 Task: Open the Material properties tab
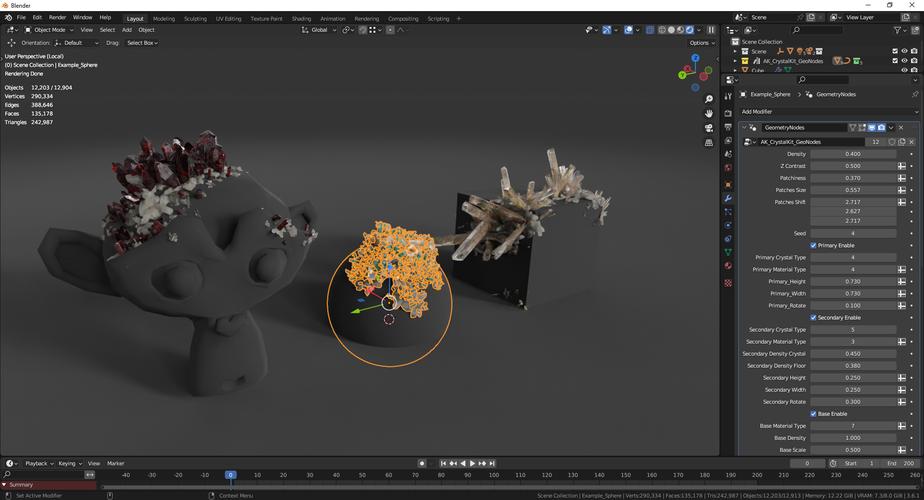(x=728, y=266)
